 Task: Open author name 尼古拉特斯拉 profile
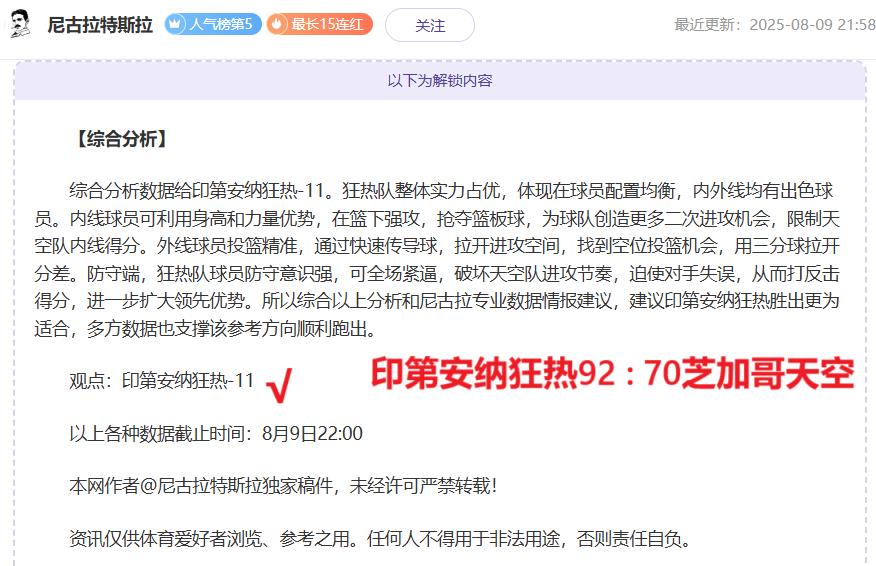click(x=99, y=25)
